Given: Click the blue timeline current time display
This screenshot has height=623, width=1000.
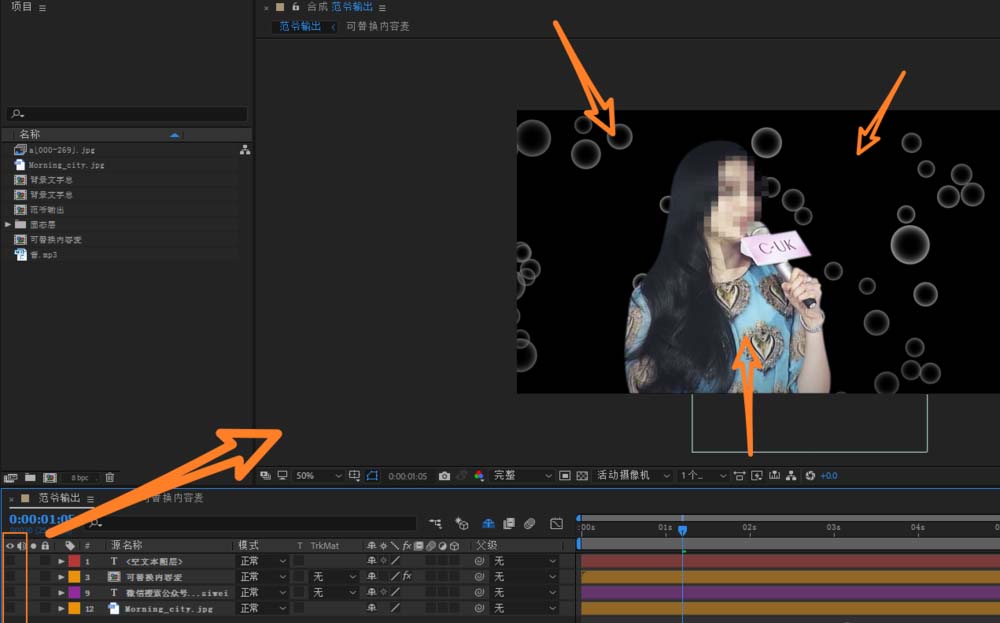Looking at the screenshot, I should coord(42,519).
